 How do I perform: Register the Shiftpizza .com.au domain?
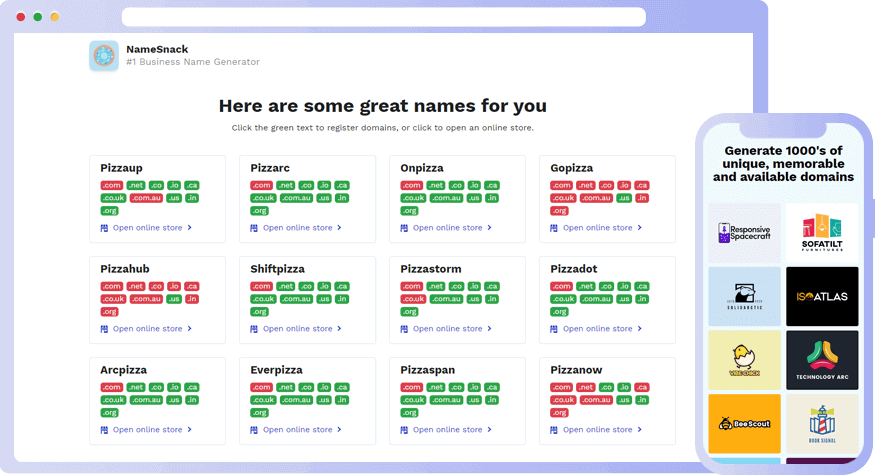[x=296, y=300]
